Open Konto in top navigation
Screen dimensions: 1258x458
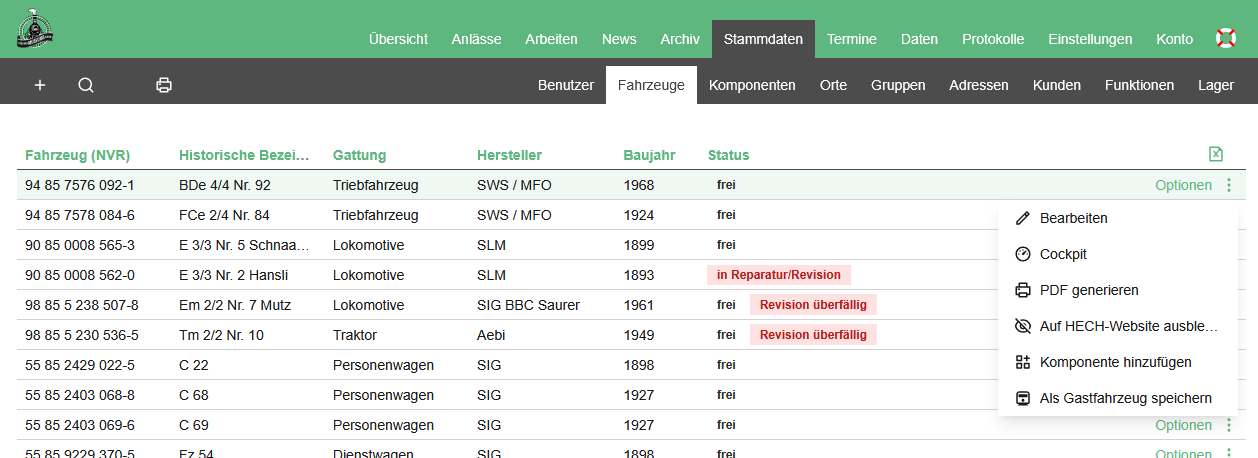click(x=1174, y=39)
